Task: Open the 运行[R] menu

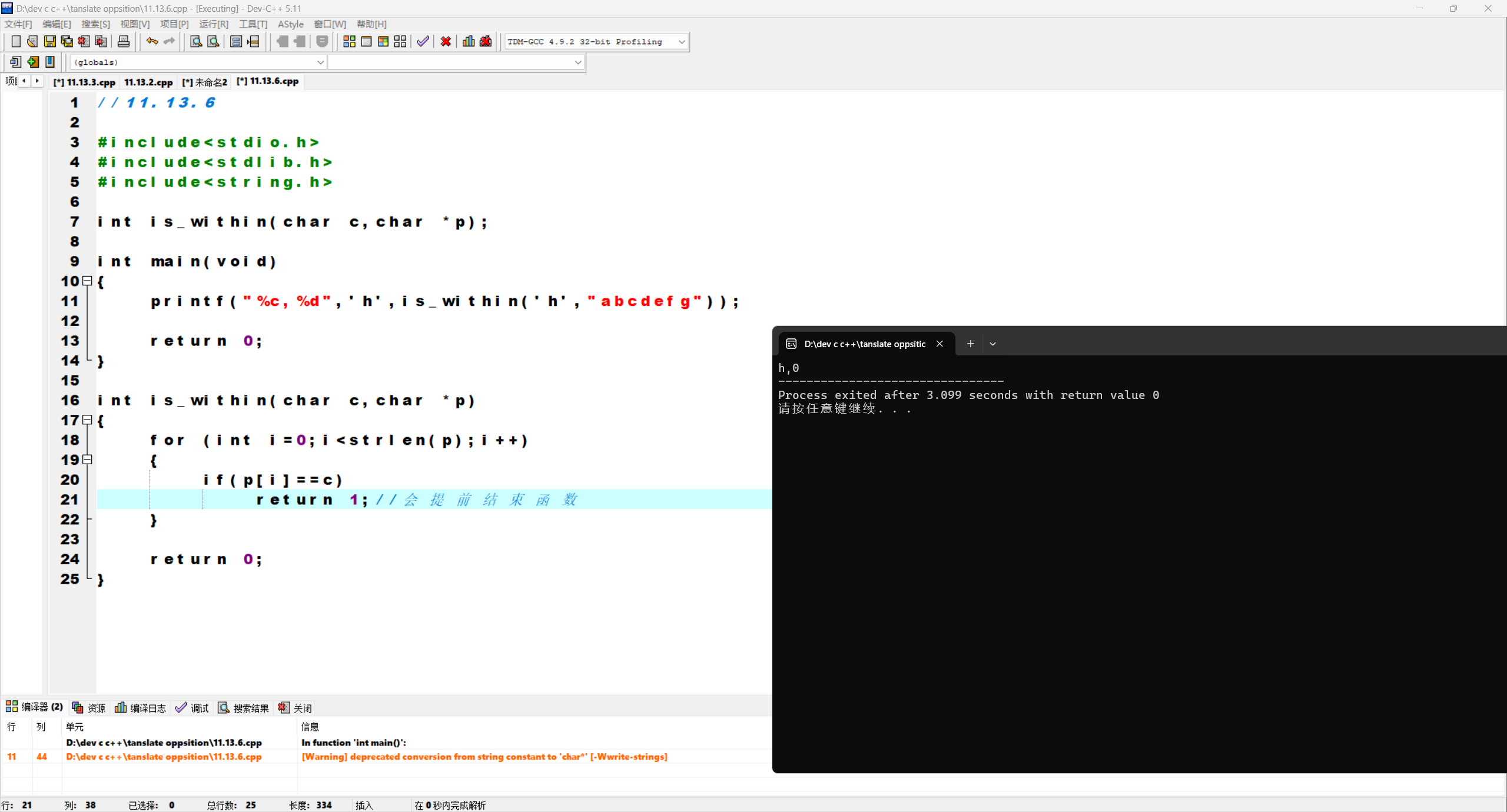Action: pyautogui.click(x=213, y=24)
